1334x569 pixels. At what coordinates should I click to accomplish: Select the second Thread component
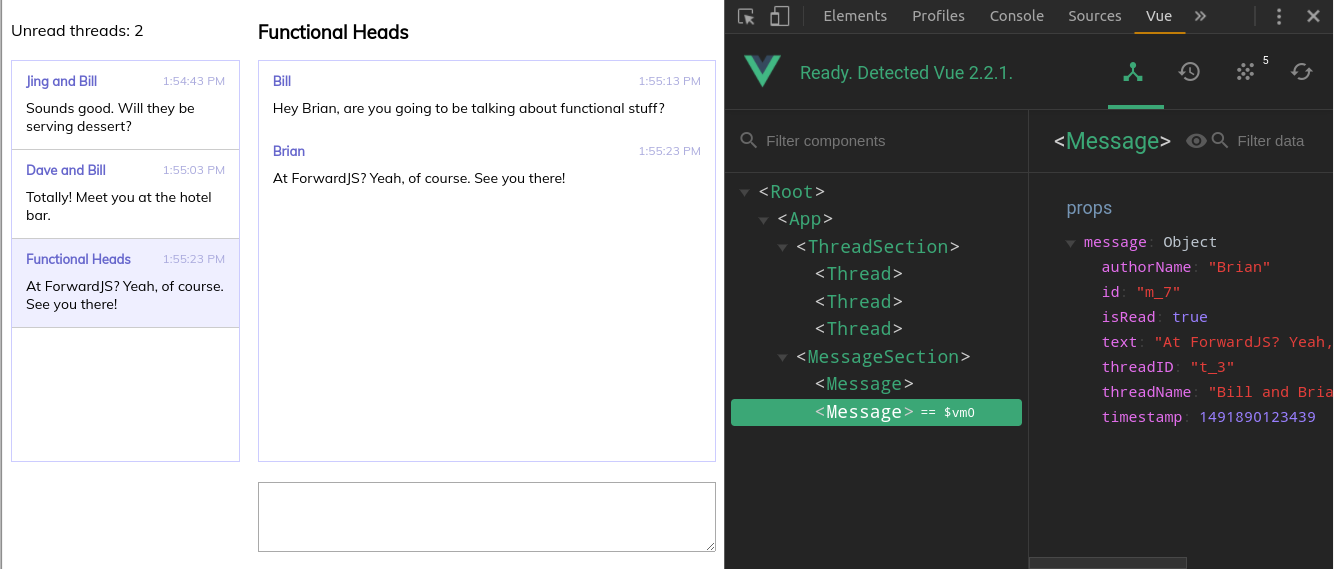[x=859, y=302]
